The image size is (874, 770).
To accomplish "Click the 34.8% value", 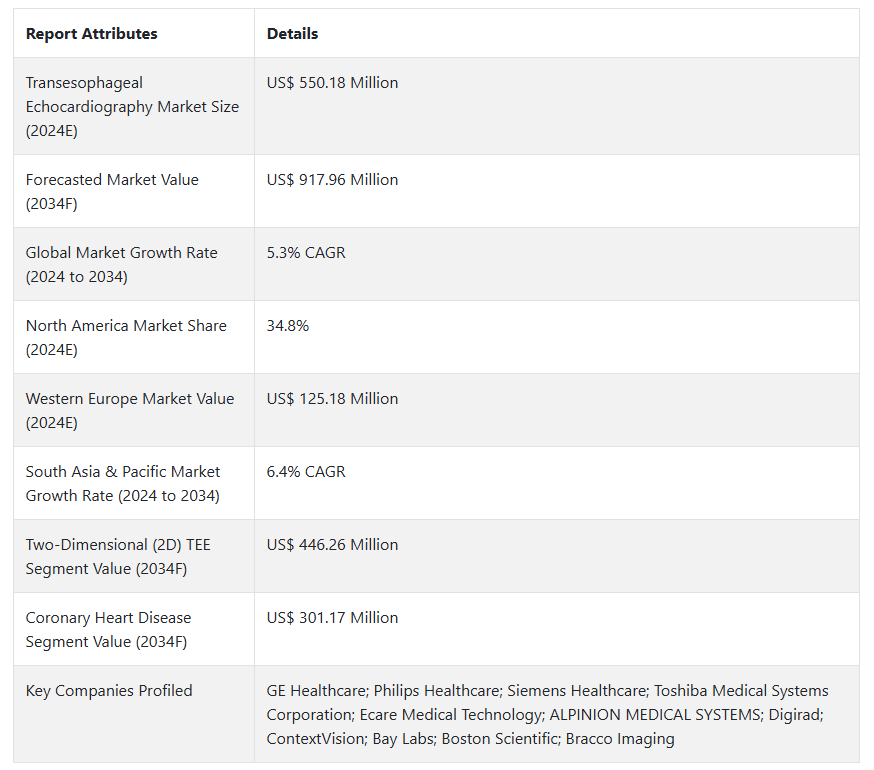I will coord(288,326).
